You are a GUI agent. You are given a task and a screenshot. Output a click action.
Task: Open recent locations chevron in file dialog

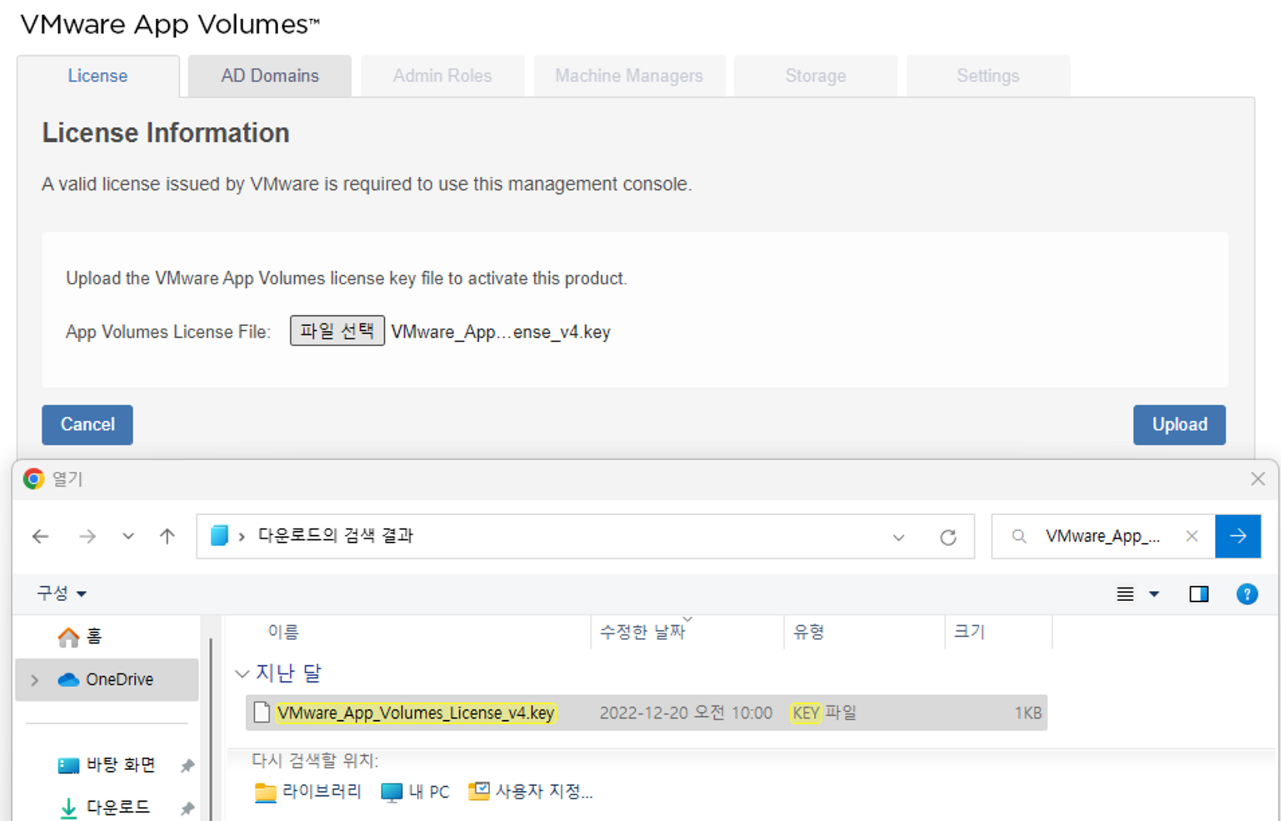(x=128, y=537)
